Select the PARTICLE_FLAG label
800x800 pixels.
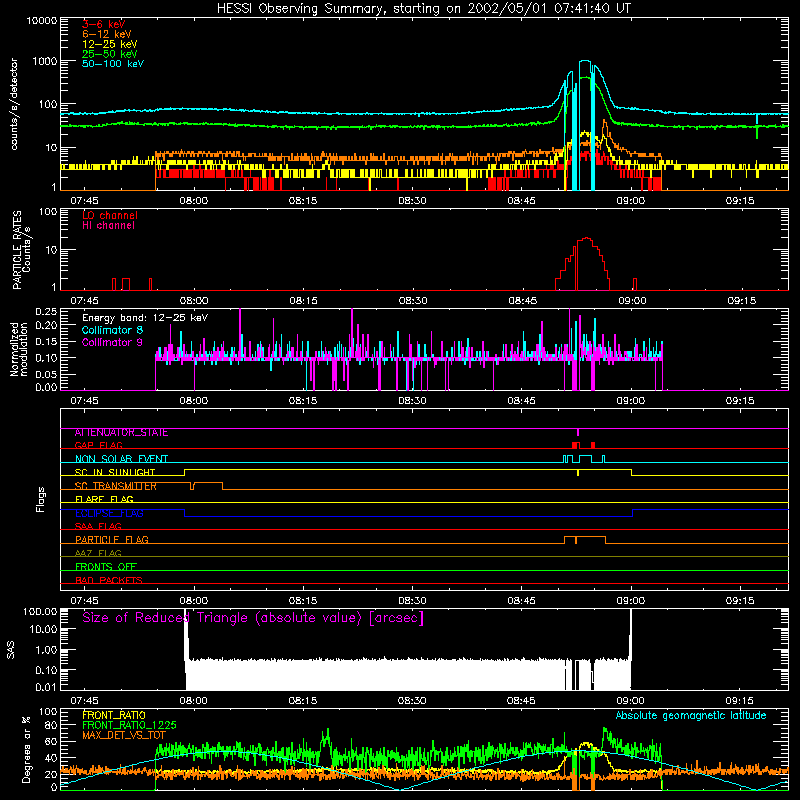[x=112, y=540]
